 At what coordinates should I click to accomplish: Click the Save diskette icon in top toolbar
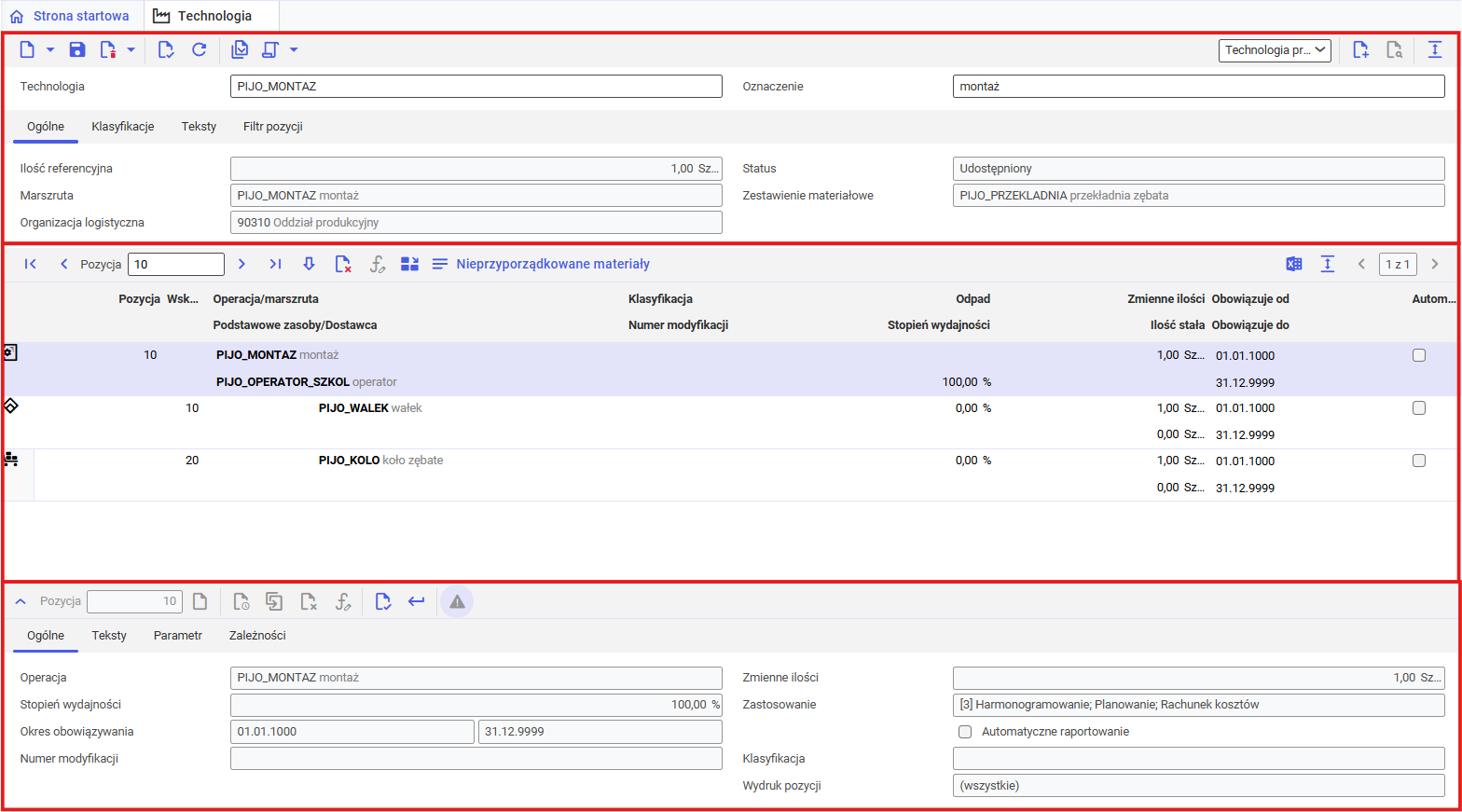click(77, 50)
